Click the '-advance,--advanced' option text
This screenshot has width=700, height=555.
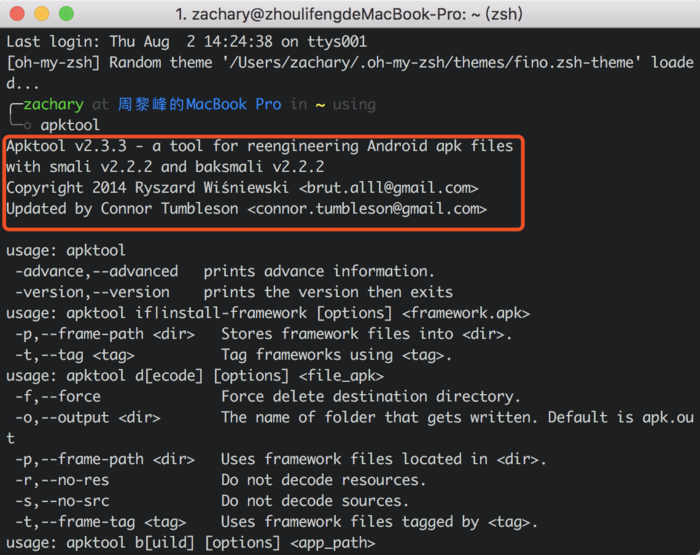[x=96, y=271]
